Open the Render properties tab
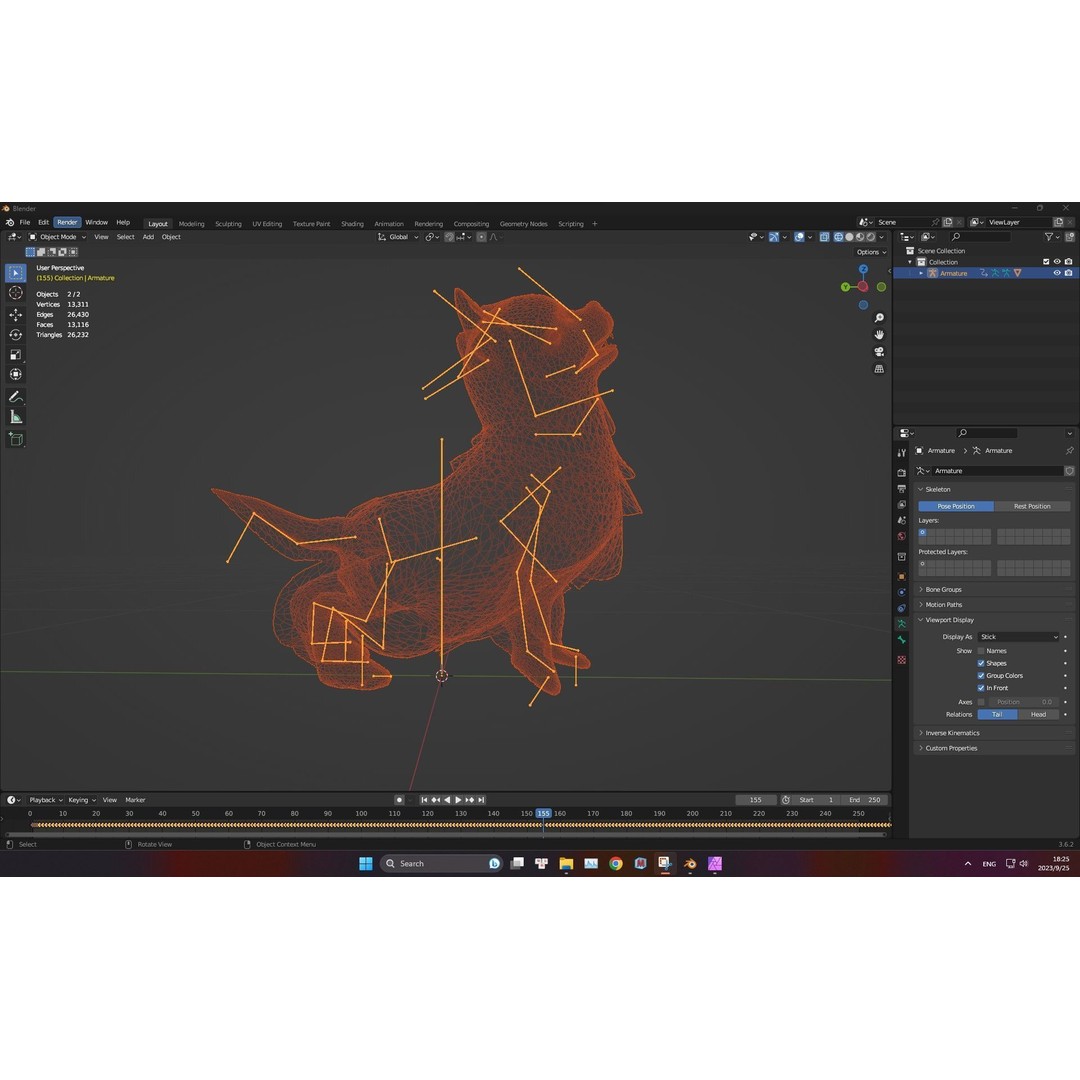This screenshot has width=1080, height=1080. 902,472
